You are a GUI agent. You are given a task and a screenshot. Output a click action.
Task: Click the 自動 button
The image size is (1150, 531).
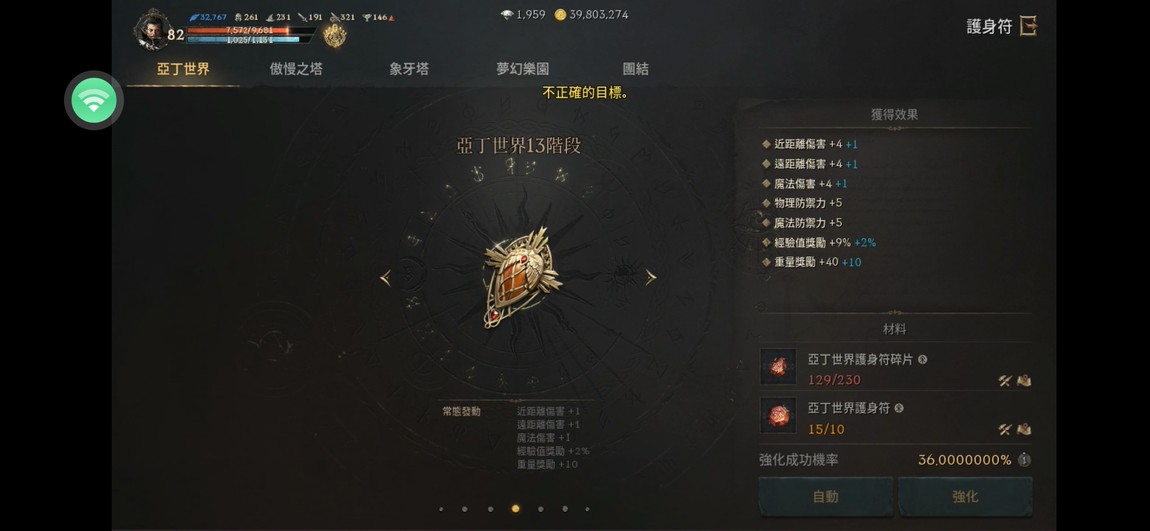pos(826,497)
